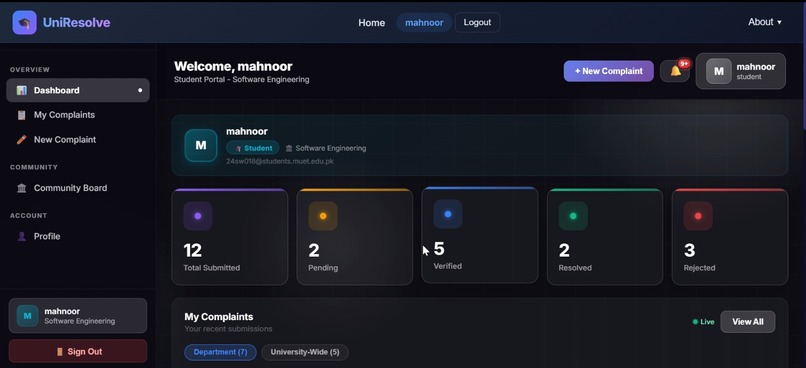Click the My Complaints section heading

(219, 317)
